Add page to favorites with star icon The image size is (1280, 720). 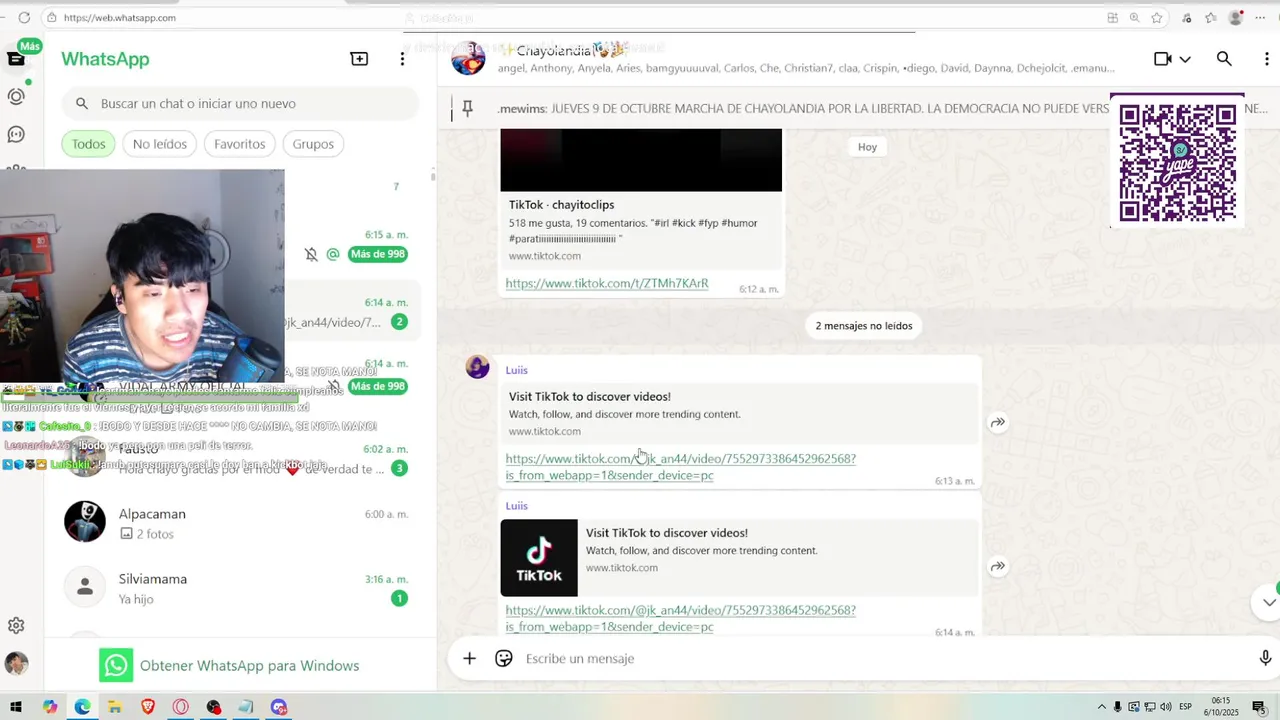[x=1157, y=17]
